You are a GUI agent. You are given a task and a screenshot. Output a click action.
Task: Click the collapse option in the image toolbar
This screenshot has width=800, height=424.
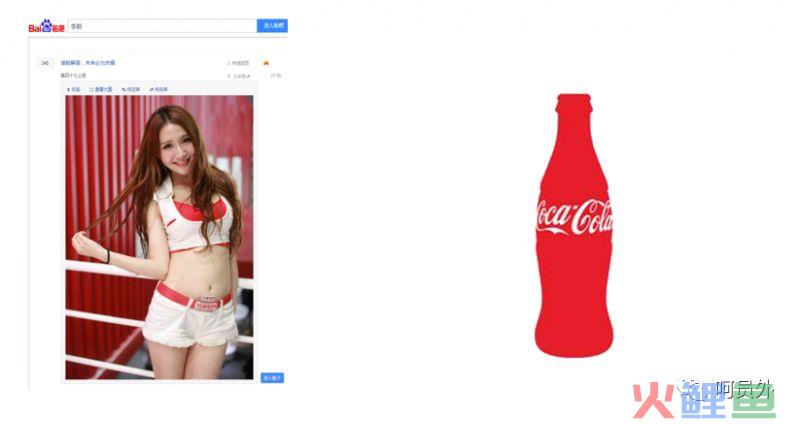click(74, 89)
